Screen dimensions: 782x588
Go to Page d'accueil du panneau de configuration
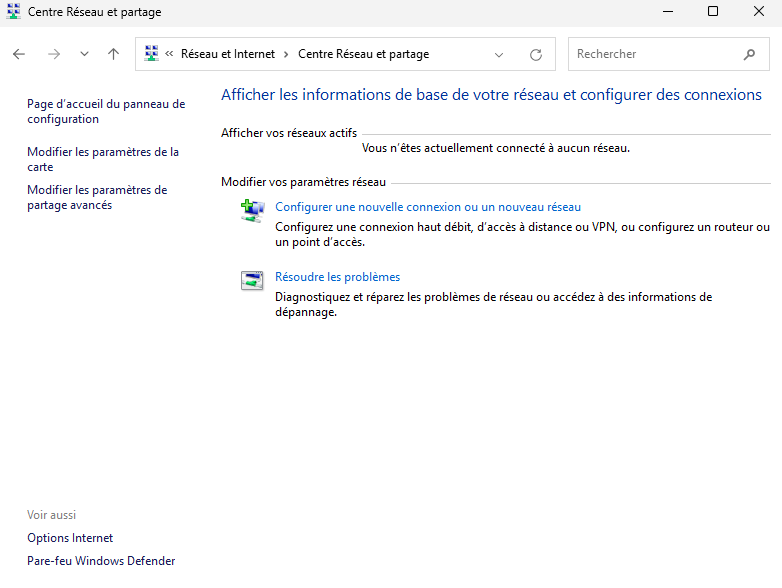[x=105, y=111]
